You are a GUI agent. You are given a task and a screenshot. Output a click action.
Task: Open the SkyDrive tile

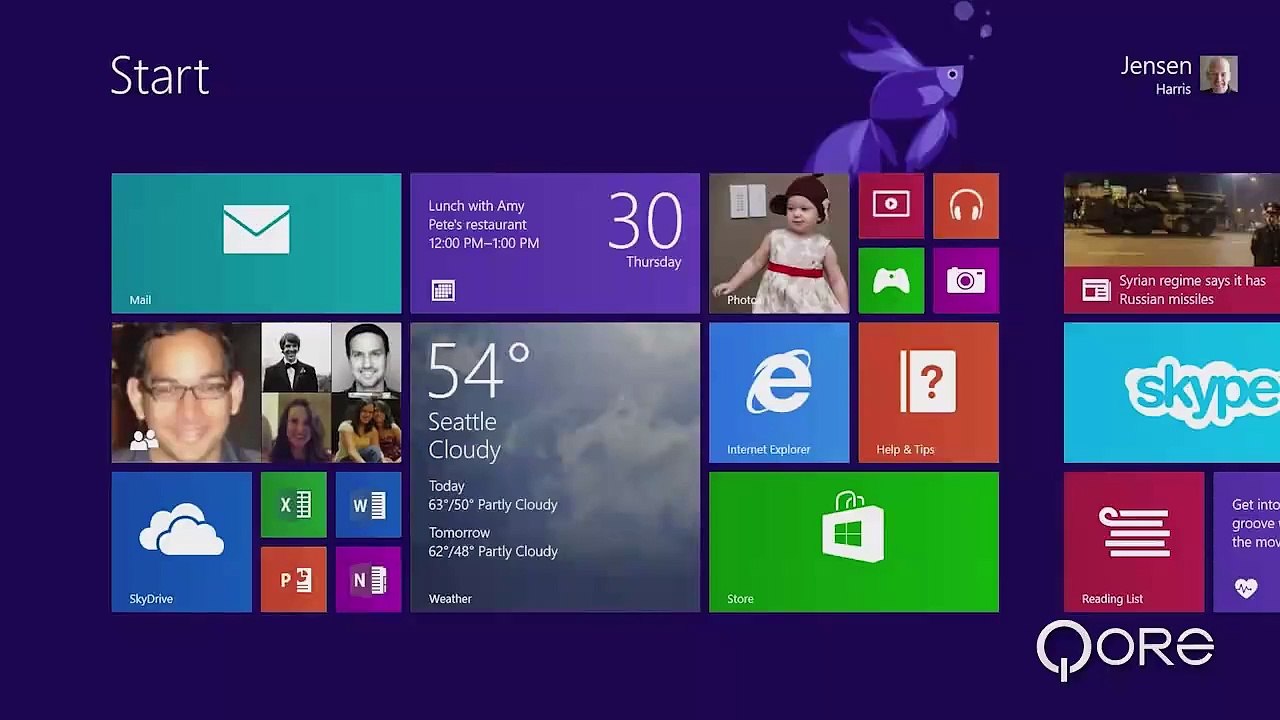(x=182, y=542)
